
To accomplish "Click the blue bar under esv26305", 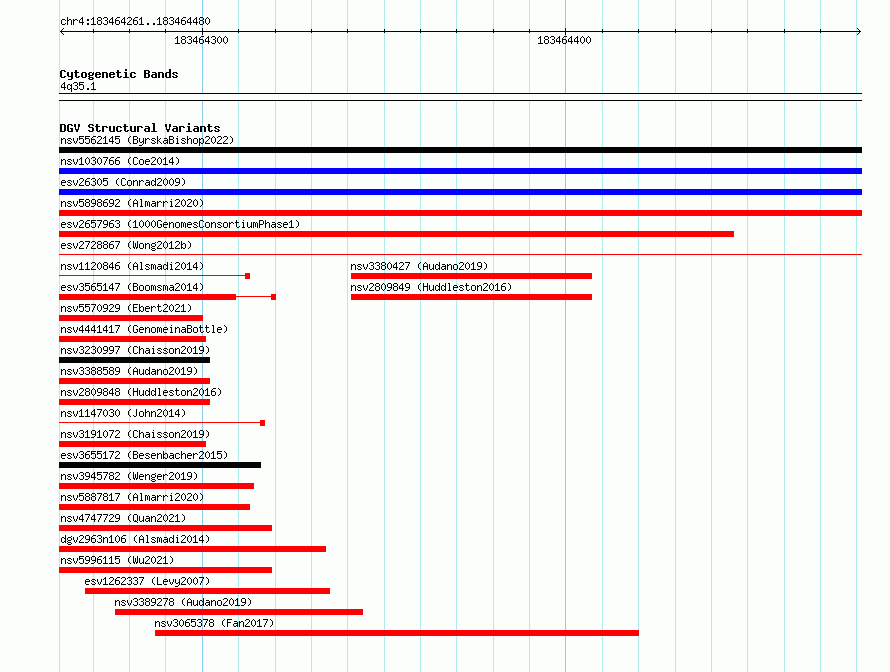I will coord(460,192).
